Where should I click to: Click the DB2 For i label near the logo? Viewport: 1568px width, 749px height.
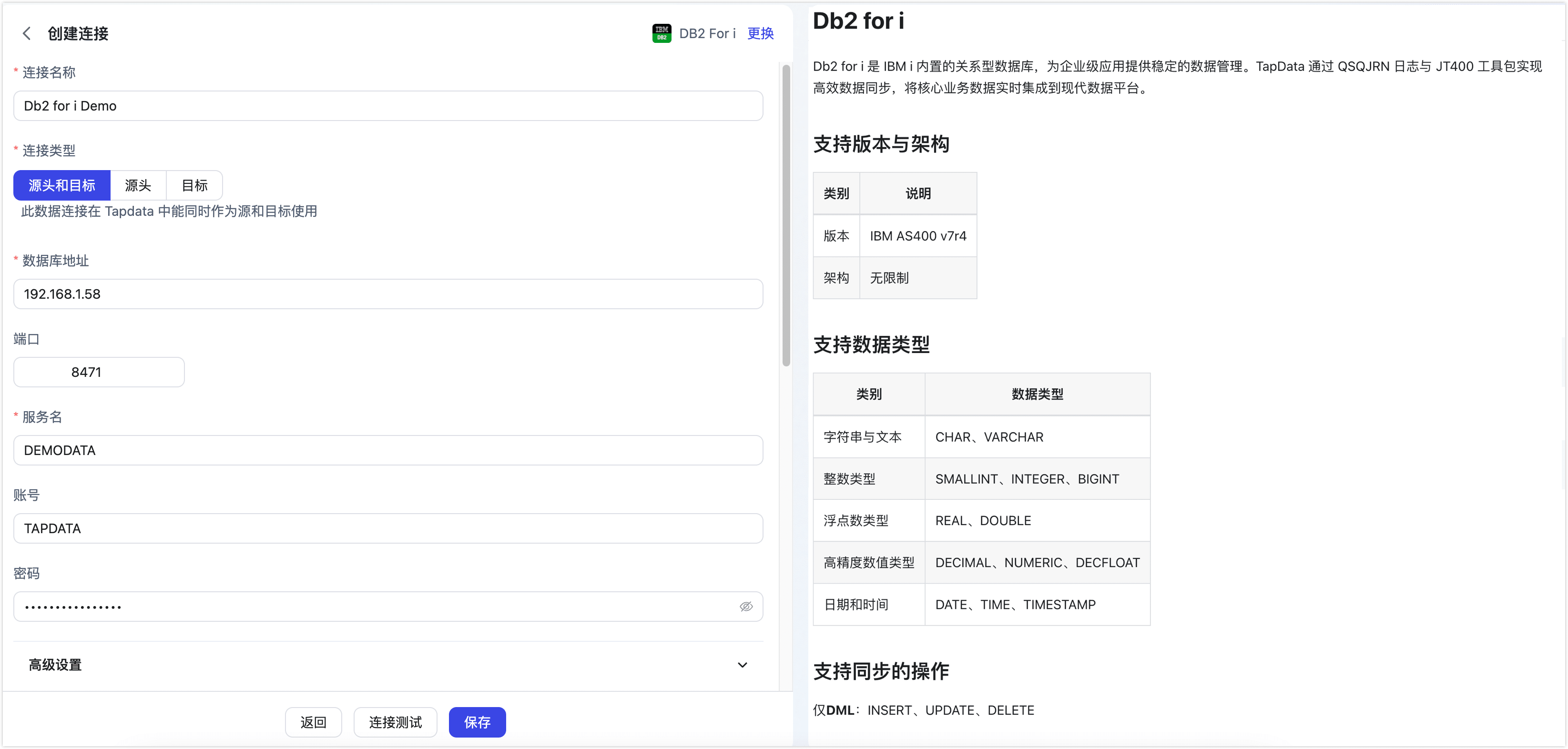(x=708, y=33)
